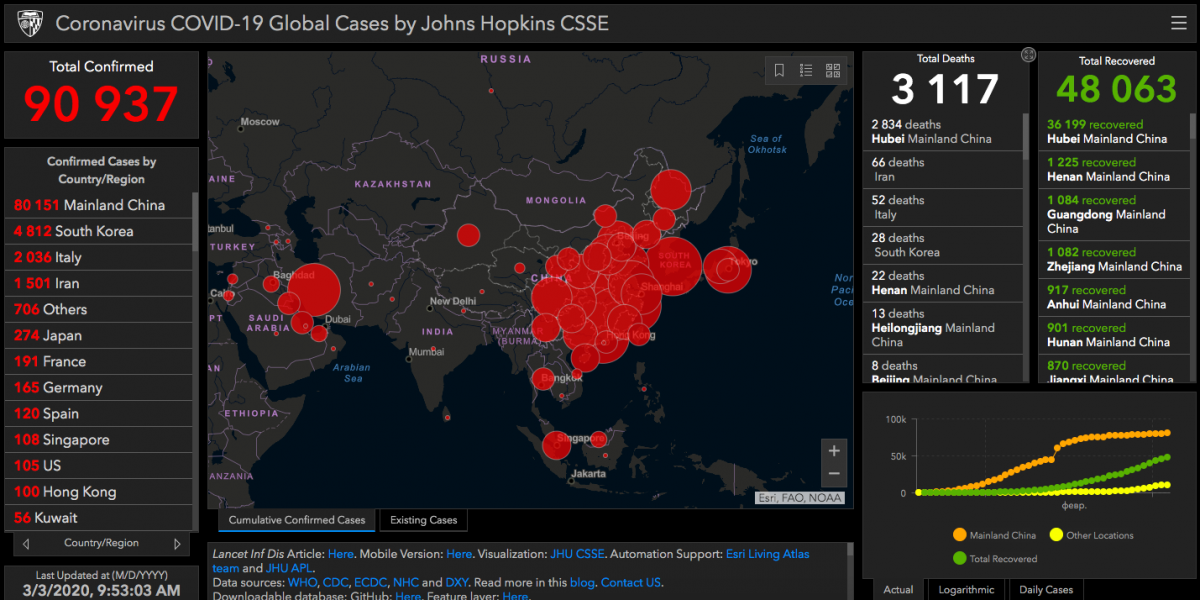Viewport: 1200px width, 600px height.
Task: Click 28 deaths South Korea row
Action: click(942, 246)
